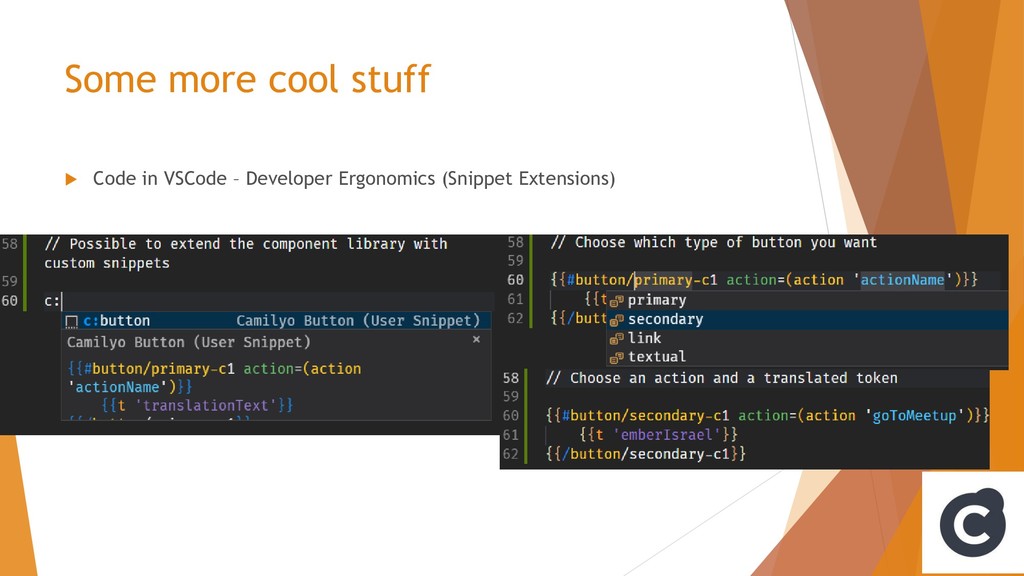This screenshot has height=576, width=1024.
Task: Click the Camilyo Button (User Snippet) suggestion description
Action: click(358, 321)
